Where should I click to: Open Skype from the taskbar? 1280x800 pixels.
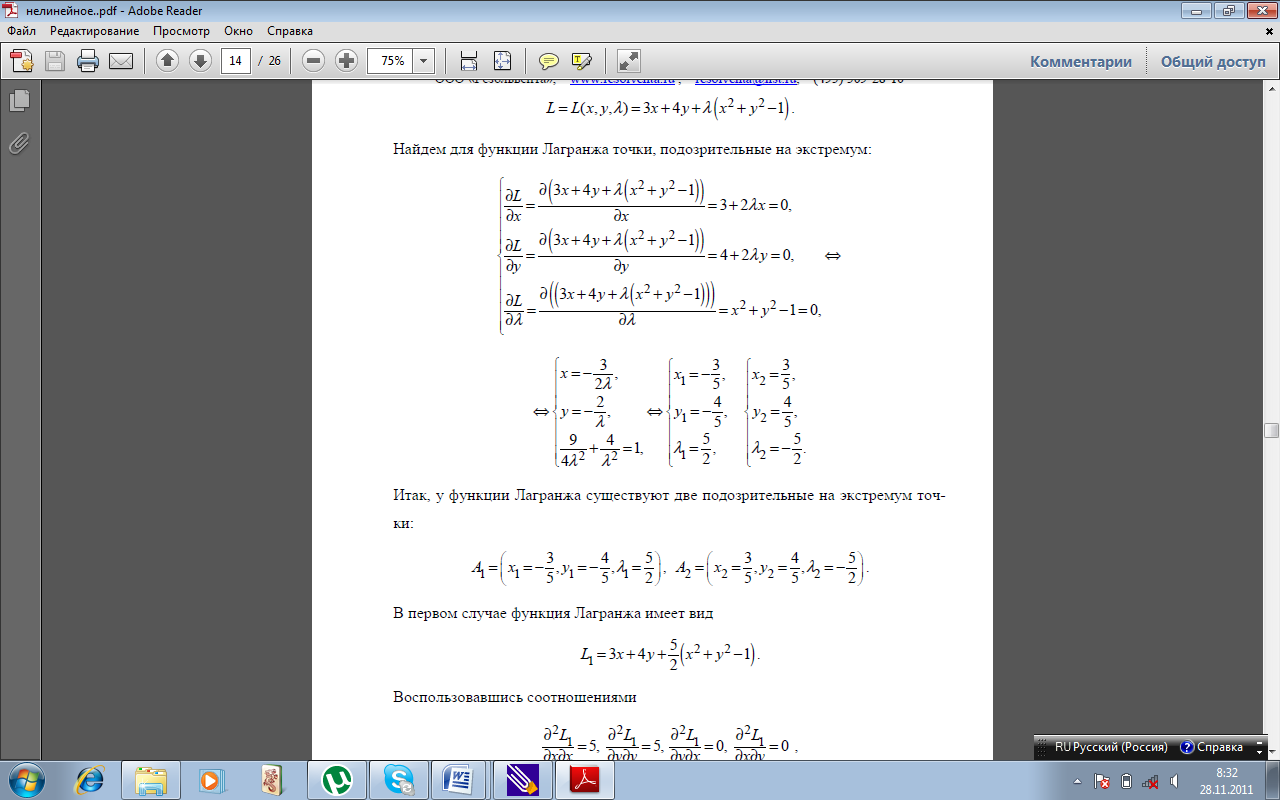(398, 779)
